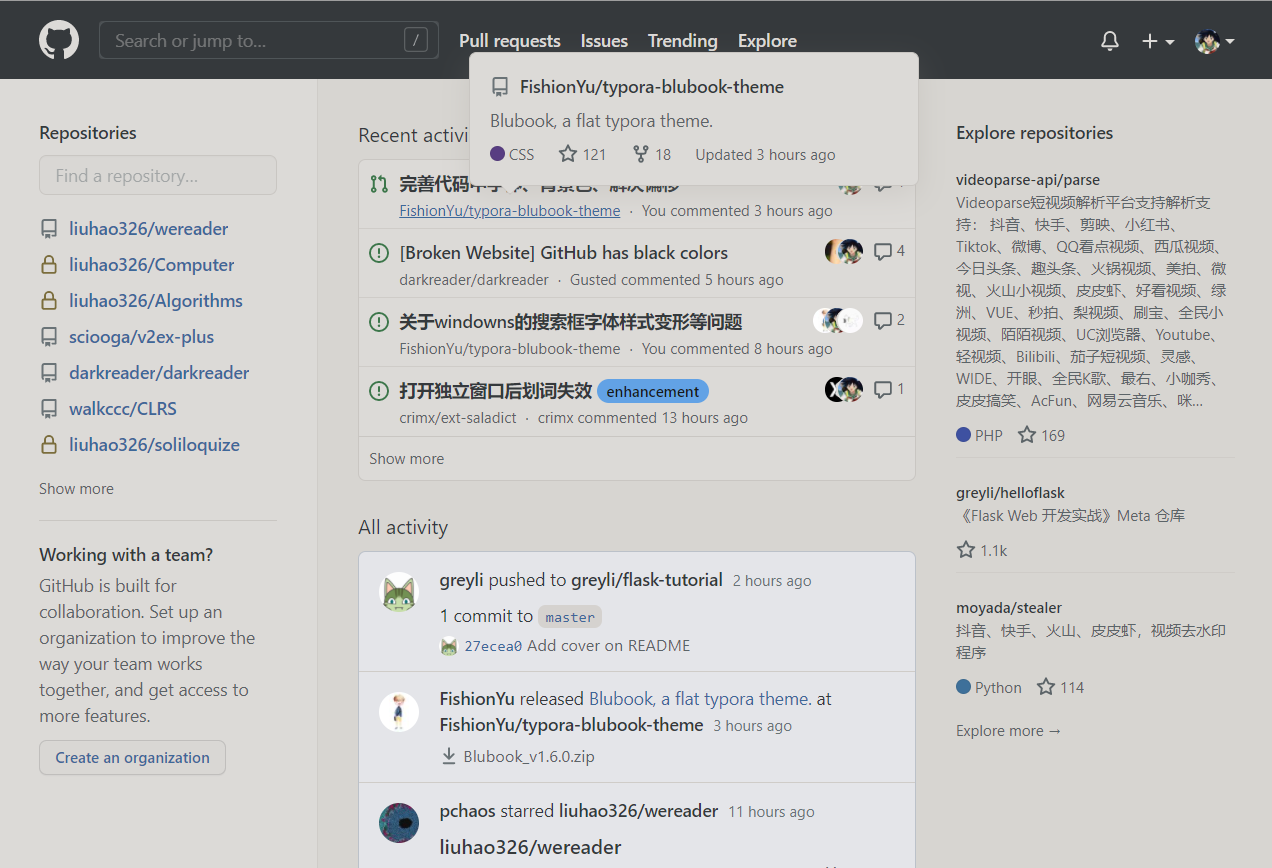Click the star icon next to 121
This screenshot has height=868, width=1272.
coord(567,154)
